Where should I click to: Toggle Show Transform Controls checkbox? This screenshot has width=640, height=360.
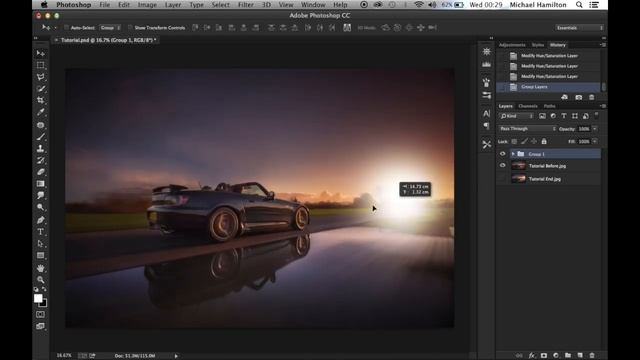(x=130, y=28)
